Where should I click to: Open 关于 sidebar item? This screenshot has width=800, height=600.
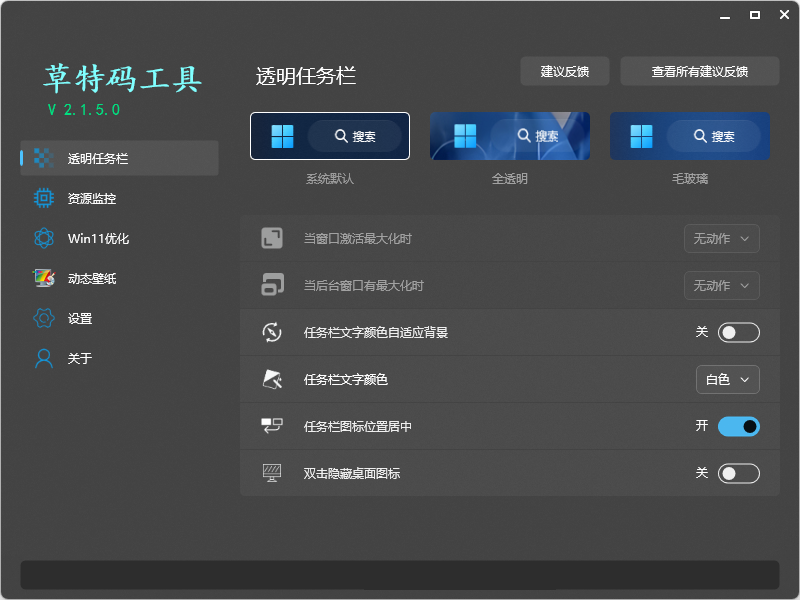click(119, 358)
